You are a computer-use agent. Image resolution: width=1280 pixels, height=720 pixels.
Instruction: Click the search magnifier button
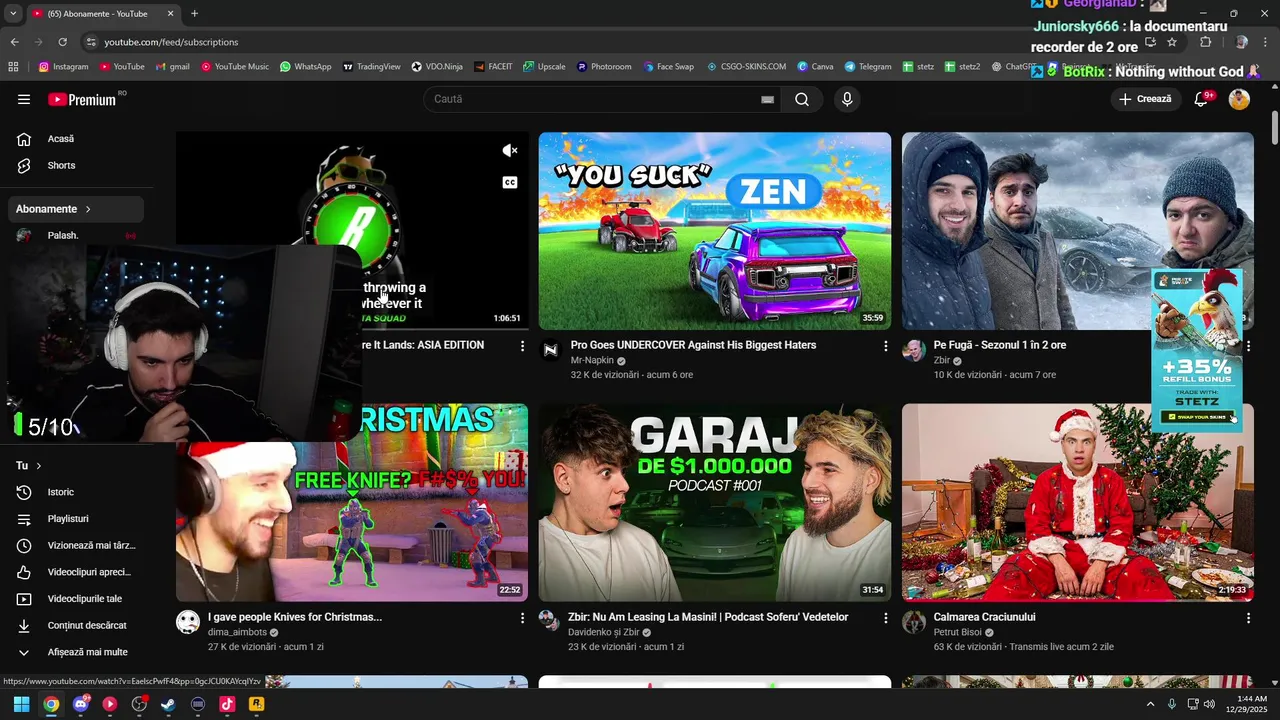pyautogui.click(x=802, y=99)
